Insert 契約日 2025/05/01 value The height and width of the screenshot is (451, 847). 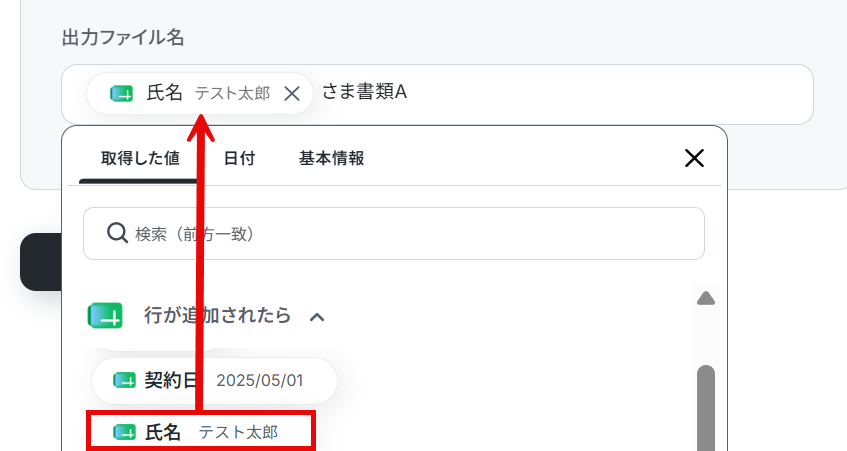coord(214,380)
